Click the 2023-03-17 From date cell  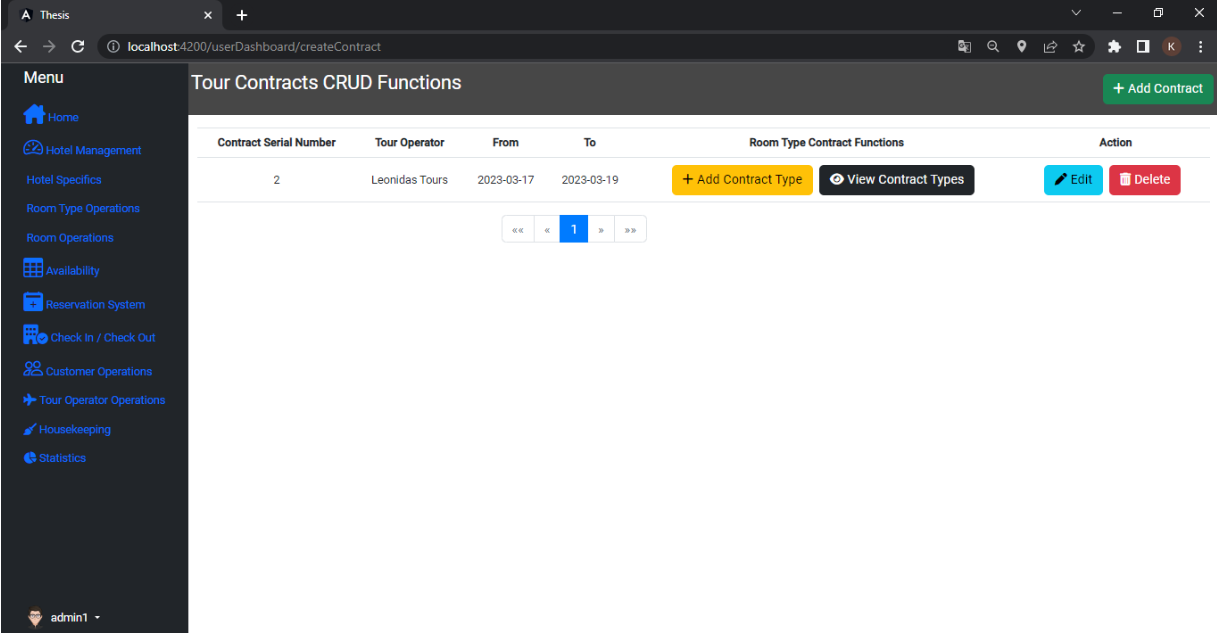[506, 180]
